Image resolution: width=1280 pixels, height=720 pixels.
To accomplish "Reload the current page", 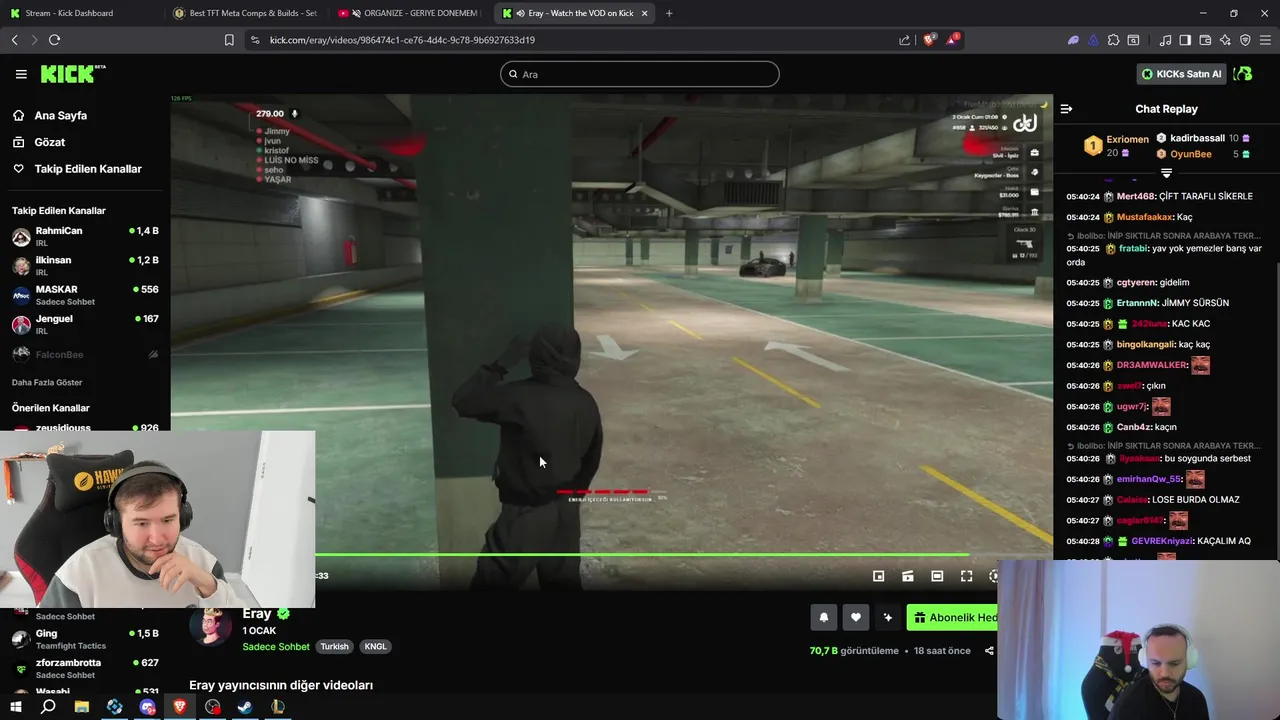I will pos(54,40).
